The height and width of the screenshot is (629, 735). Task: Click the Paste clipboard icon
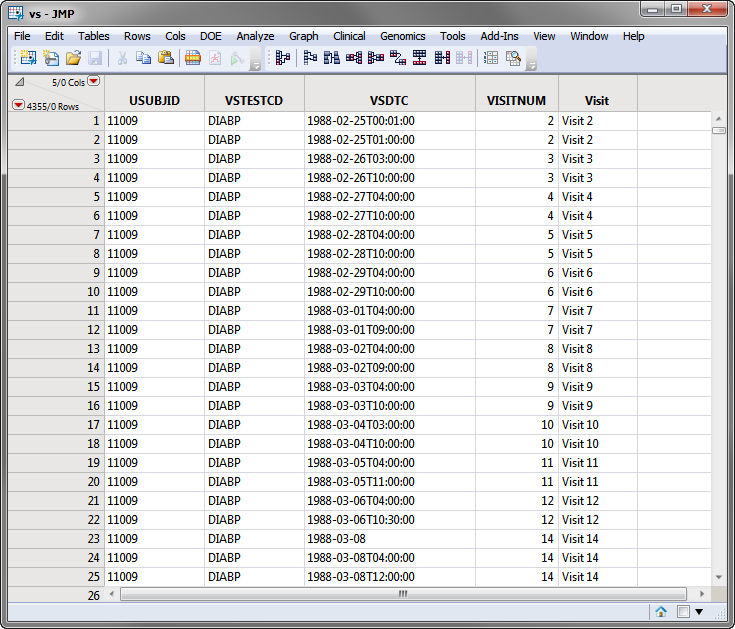166,58
